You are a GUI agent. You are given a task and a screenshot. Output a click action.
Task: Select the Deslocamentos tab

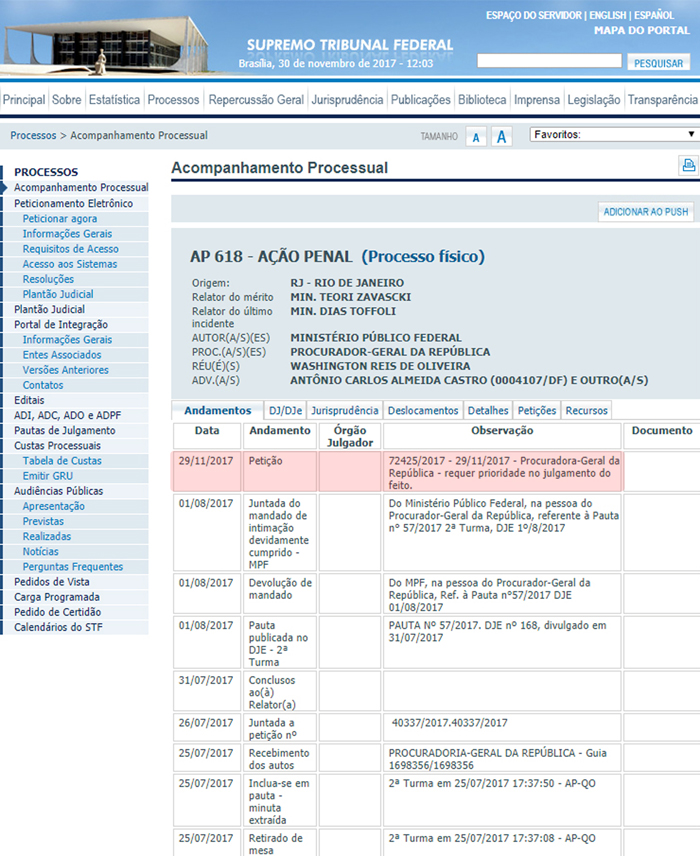tap(423, 410)
